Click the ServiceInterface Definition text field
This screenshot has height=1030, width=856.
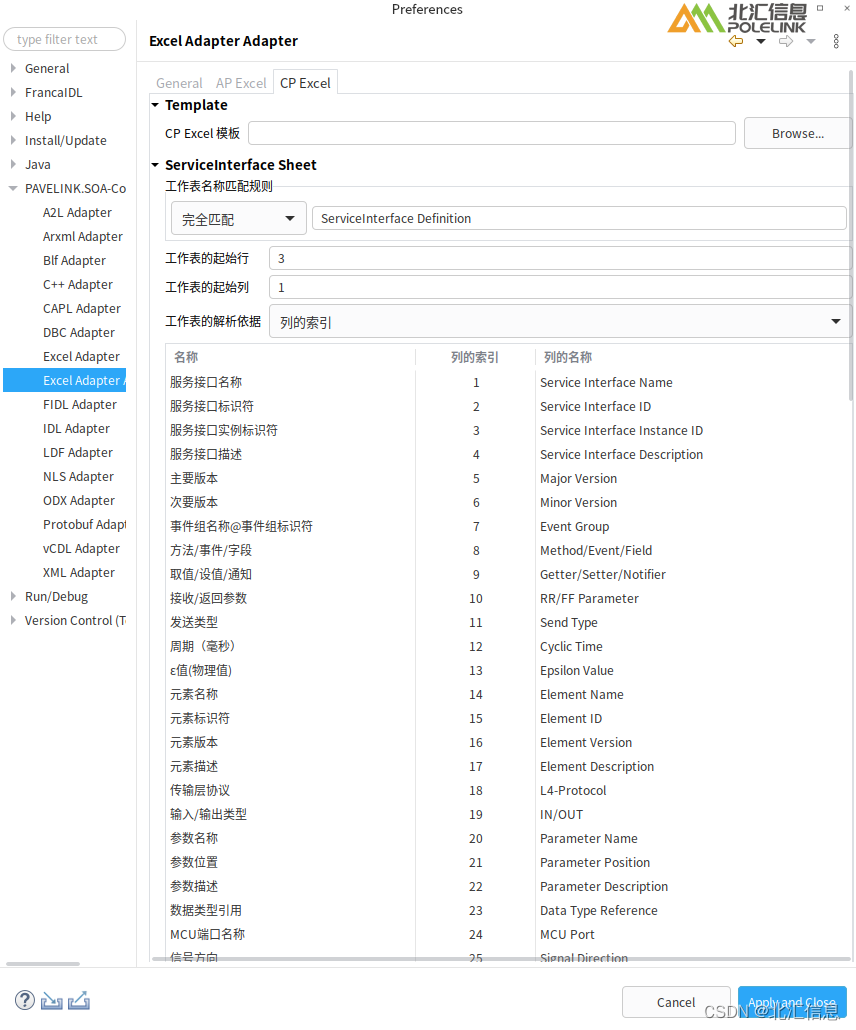(579, 219)
